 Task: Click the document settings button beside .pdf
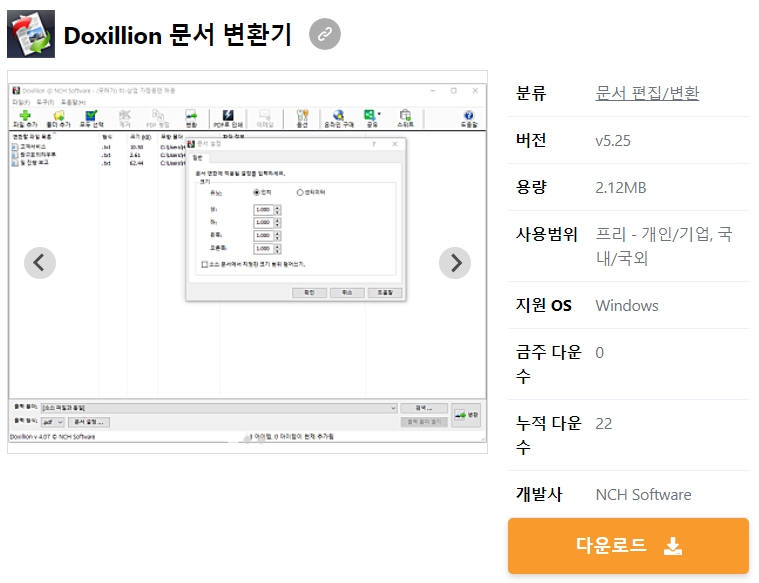[89, 422]
